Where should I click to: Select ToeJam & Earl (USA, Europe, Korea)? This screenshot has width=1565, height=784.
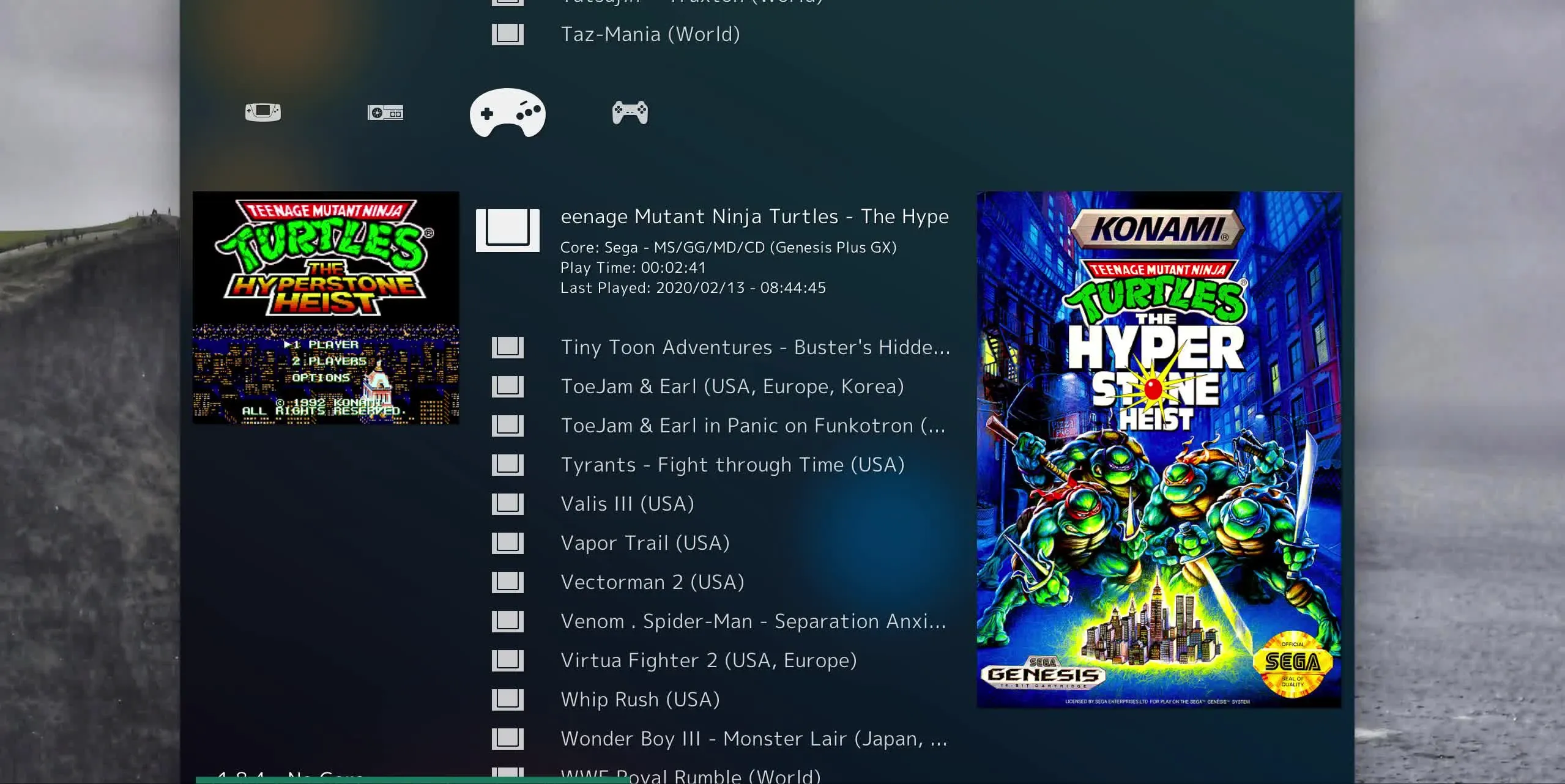pos(732,386)
